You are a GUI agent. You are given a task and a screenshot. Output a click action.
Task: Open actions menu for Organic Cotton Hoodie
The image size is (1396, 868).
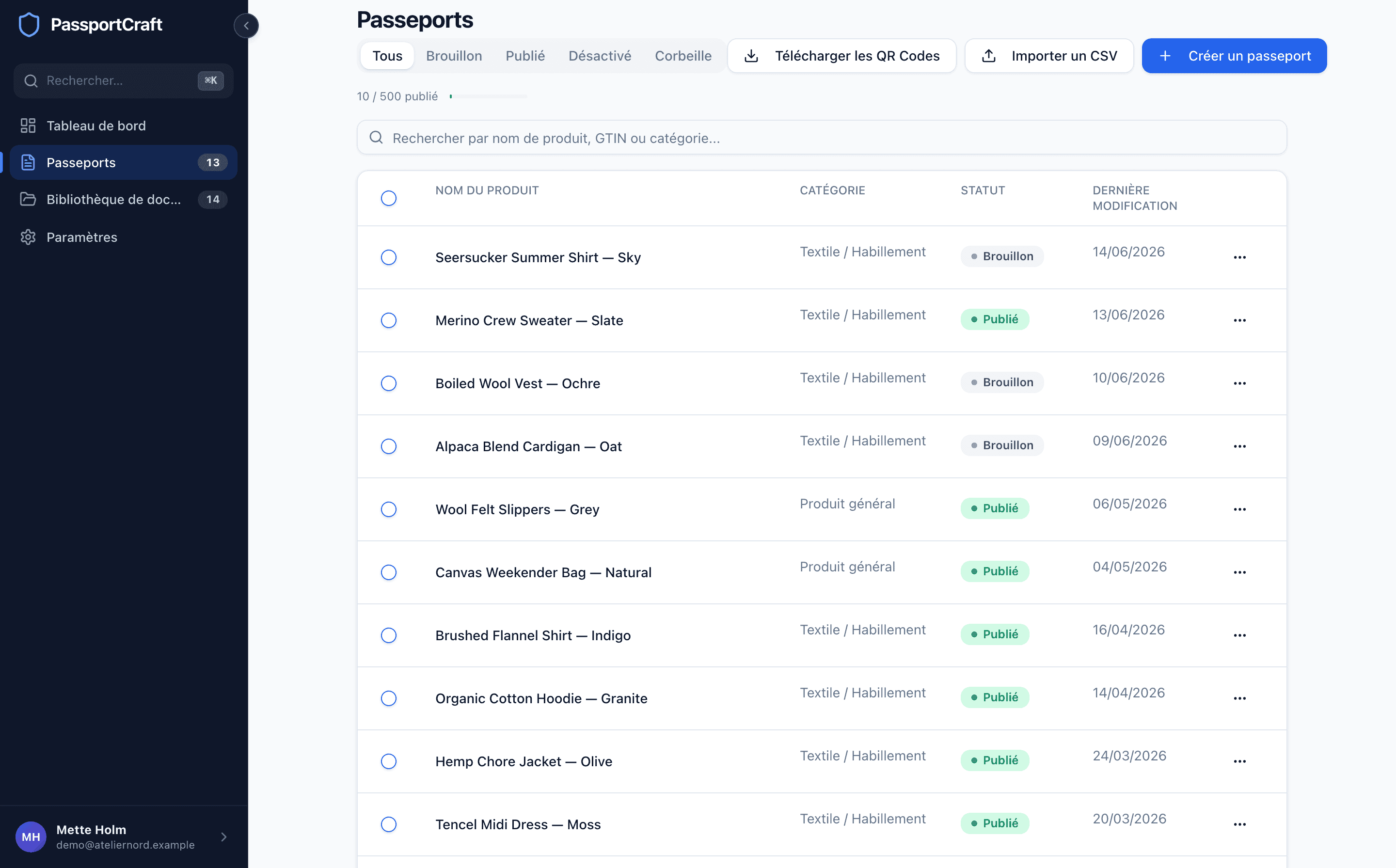1240,699
